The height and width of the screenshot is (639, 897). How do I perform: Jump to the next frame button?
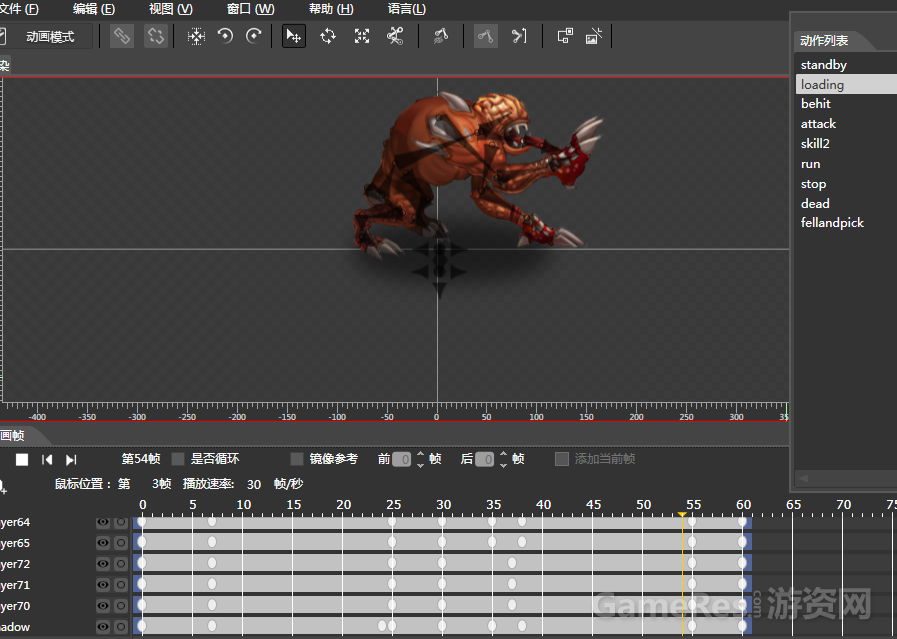71,460
